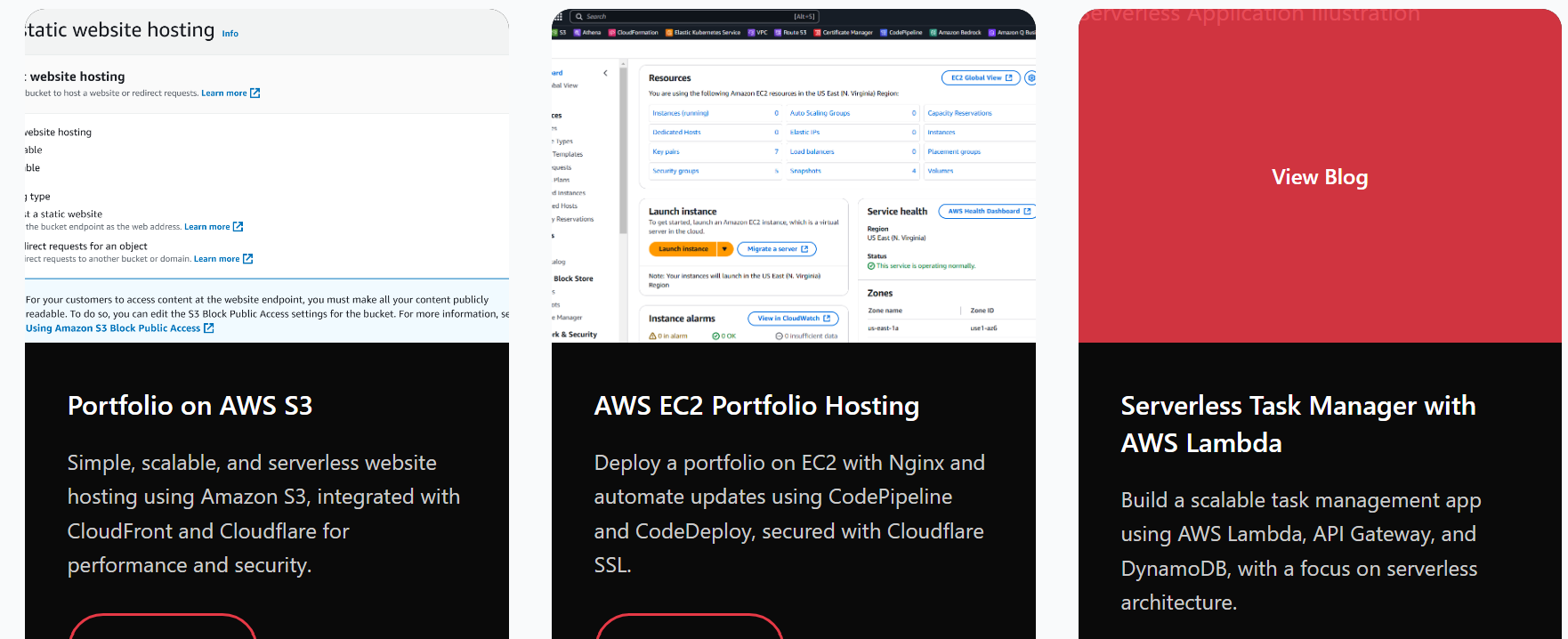Collapse the EC2 sidebar with the chevron

click(605, 73)
